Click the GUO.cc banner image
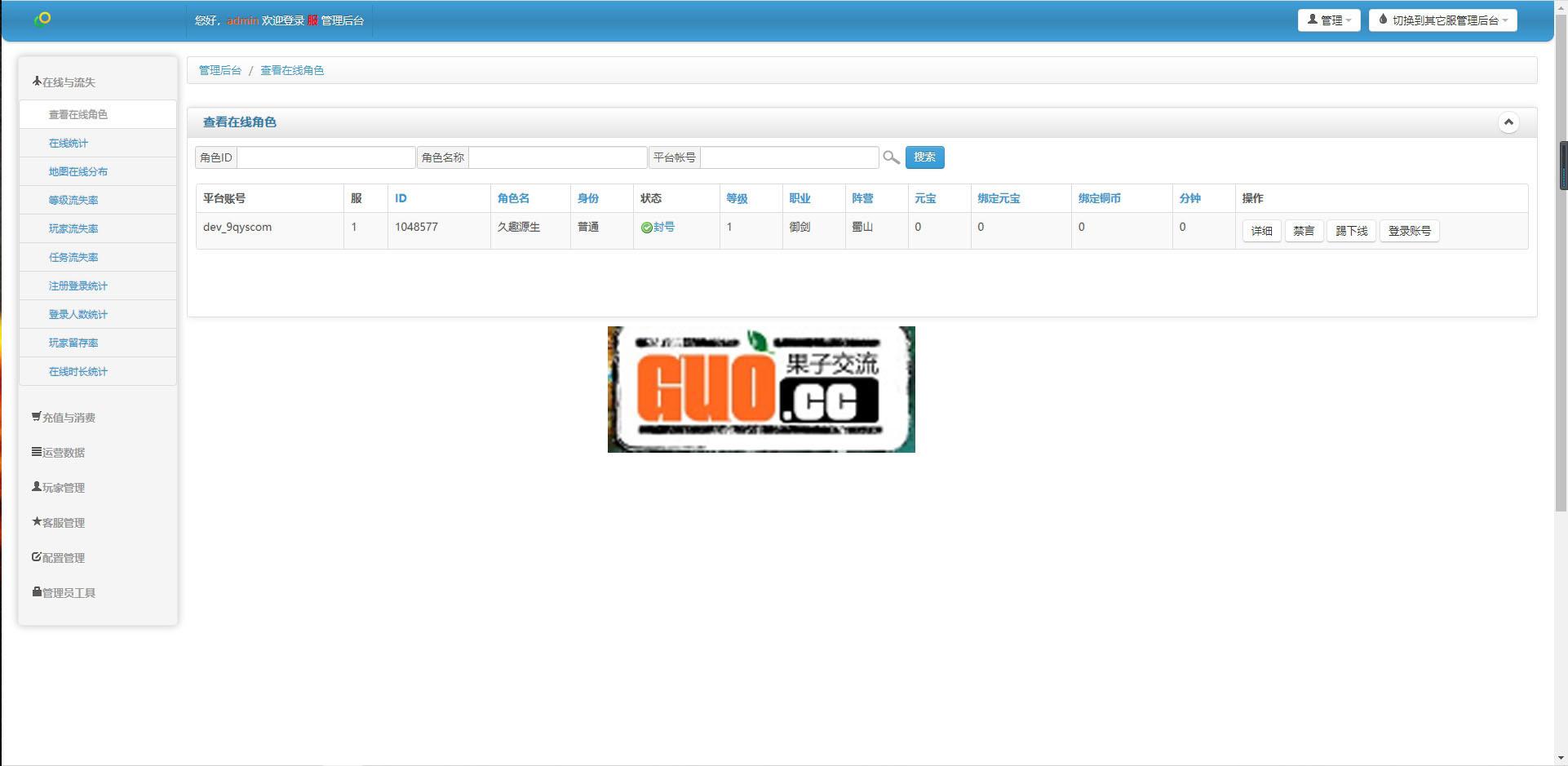Viewport: 1568px width, 766px height. pos(761,389)
